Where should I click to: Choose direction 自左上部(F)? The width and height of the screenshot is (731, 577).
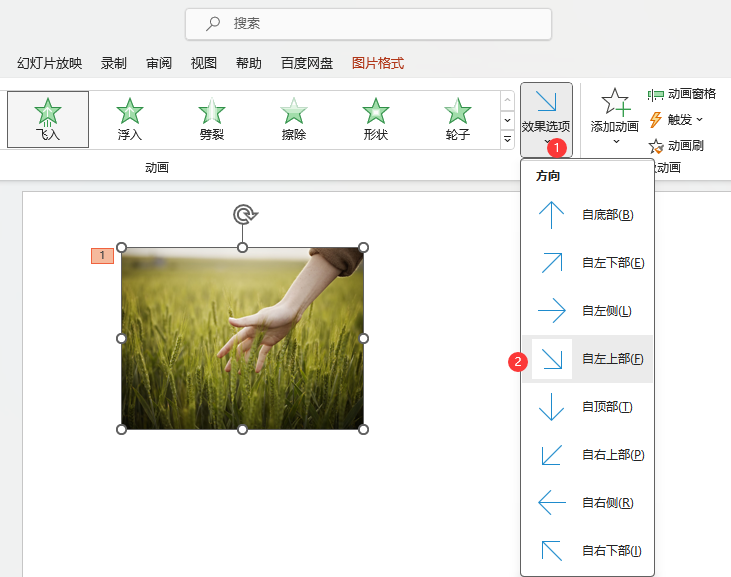tap(587, 359)
